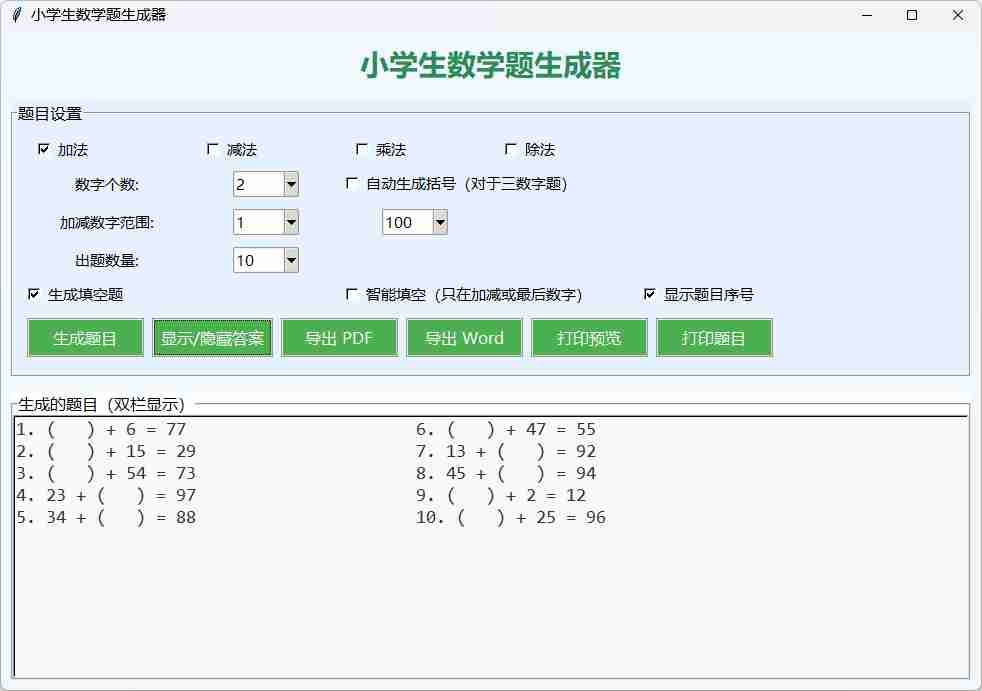
Task: Click the feather app icon in title bar
Action: click(x=16, y=15)
